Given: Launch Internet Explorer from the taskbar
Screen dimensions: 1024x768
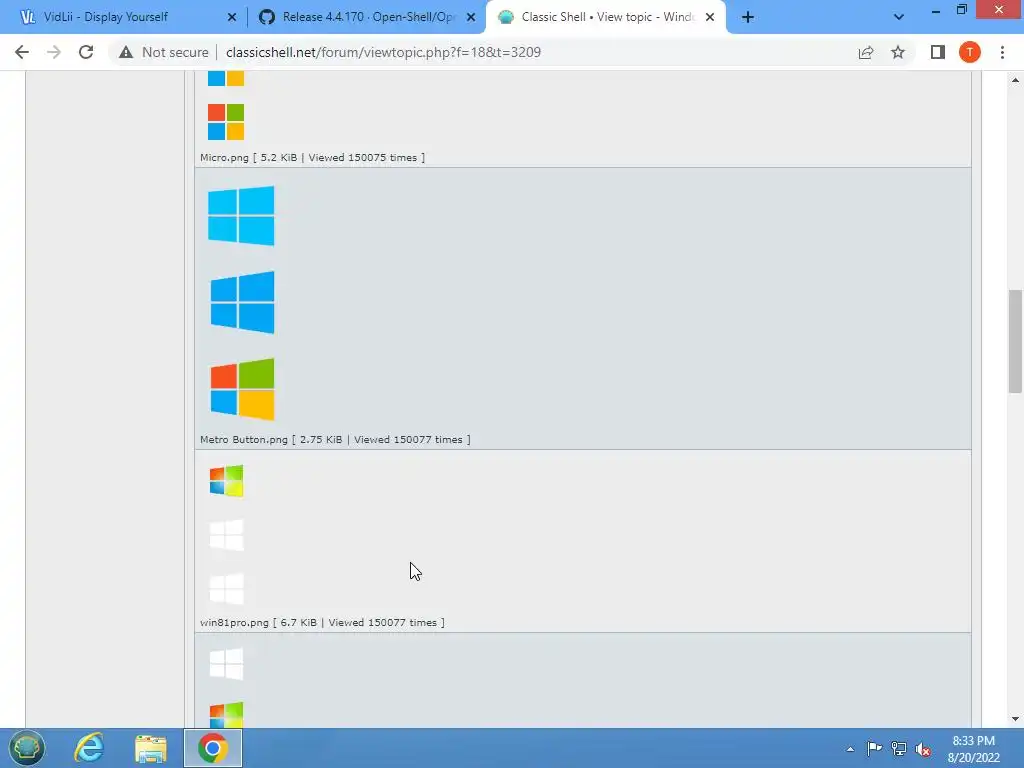Looking at the screenshot, I should 89,748.
